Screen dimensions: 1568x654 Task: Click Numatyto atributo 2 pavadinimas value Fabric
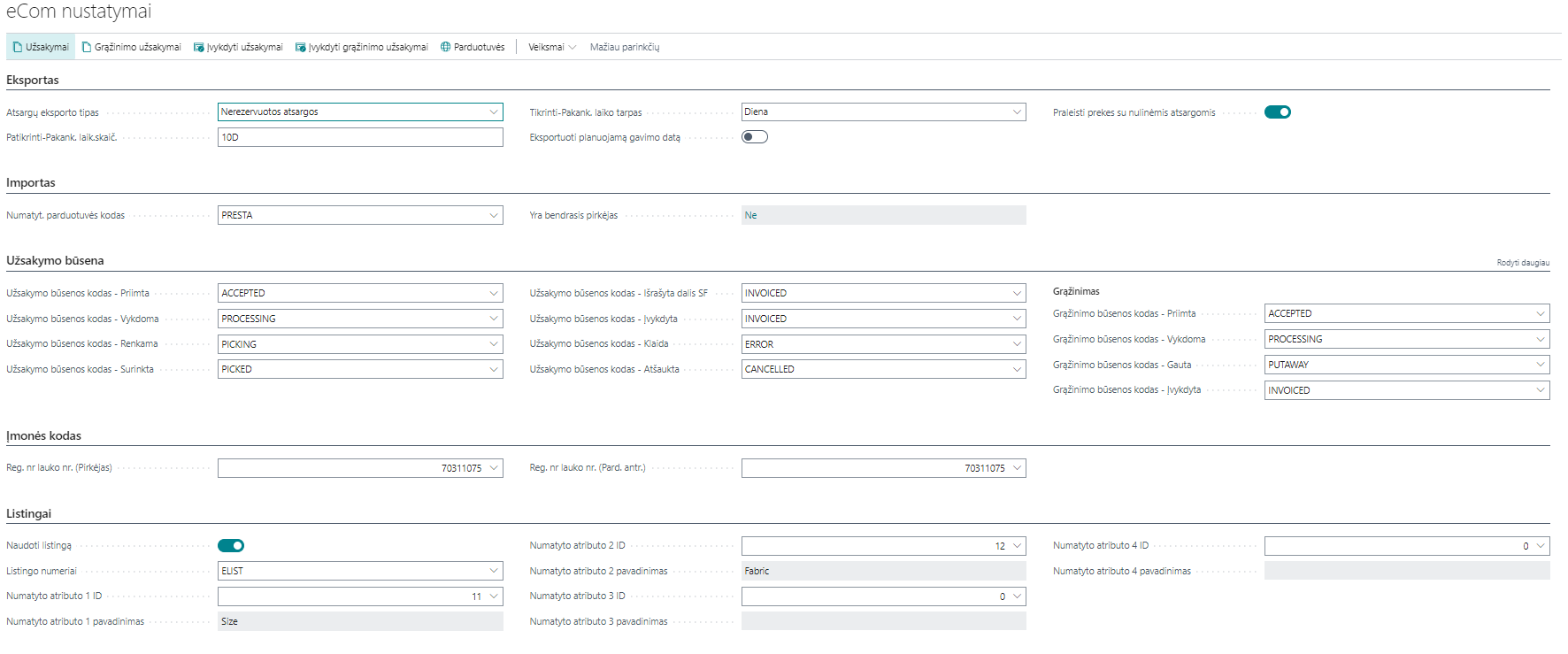[x=884, y=571]
